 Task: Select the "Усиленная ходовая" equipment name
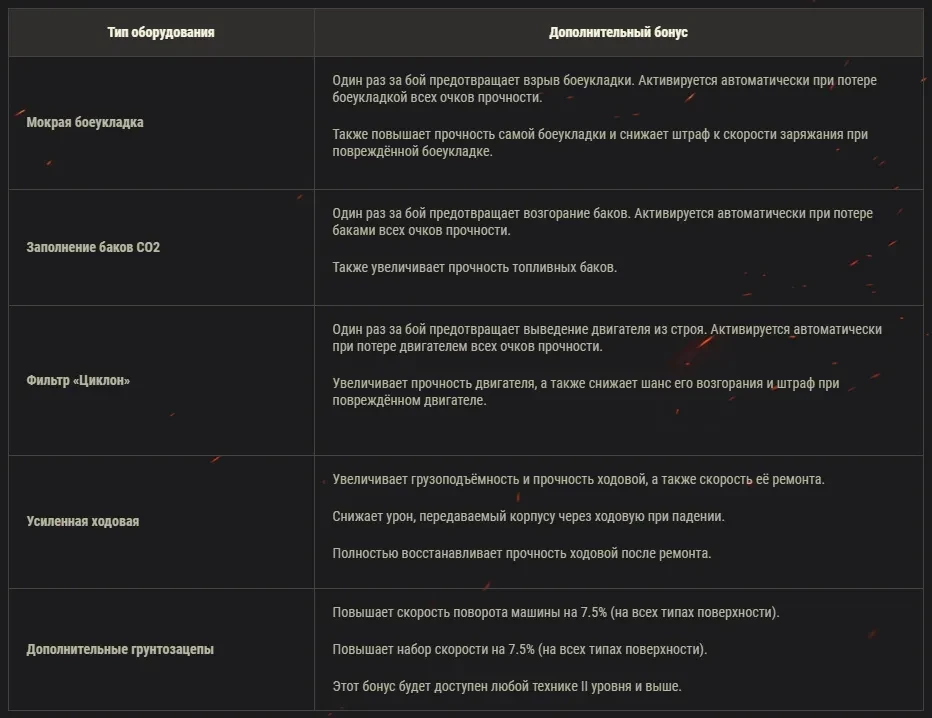click(x=83, y=521)
